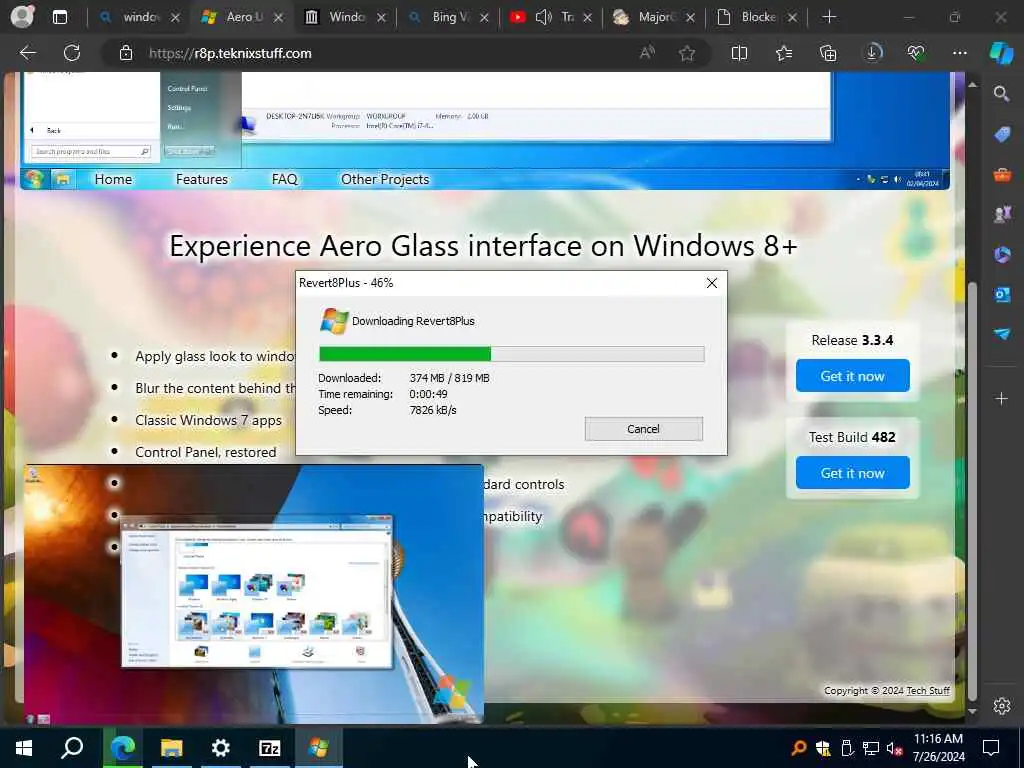Open Edge Settings and more menu
1024x768 pixels.
pyautogui.click(x=959, y=53)
